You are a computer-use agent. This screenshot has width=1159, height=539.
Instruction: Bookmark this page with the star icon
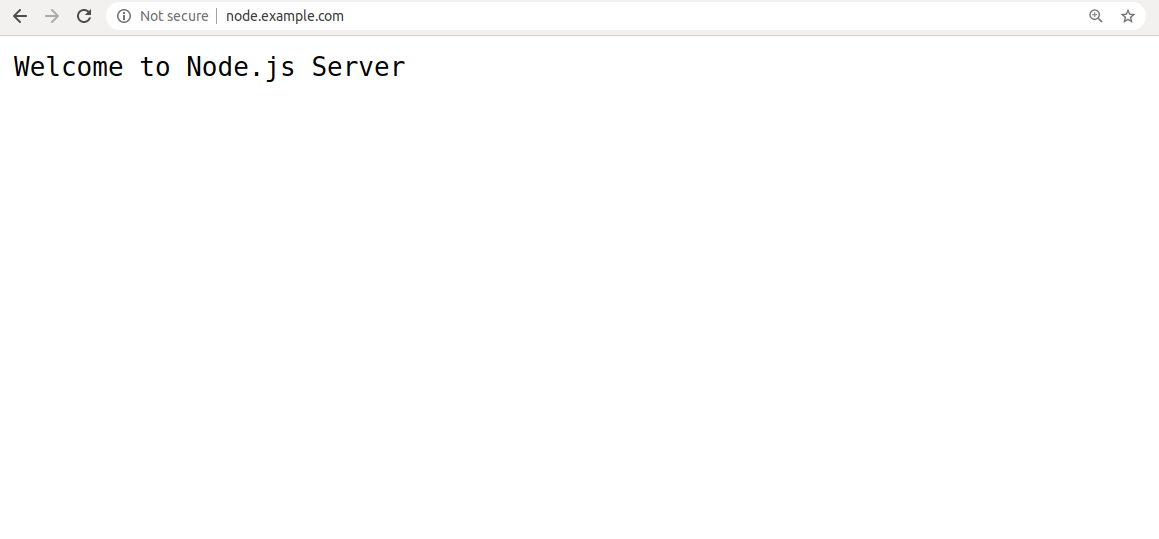1128,16
